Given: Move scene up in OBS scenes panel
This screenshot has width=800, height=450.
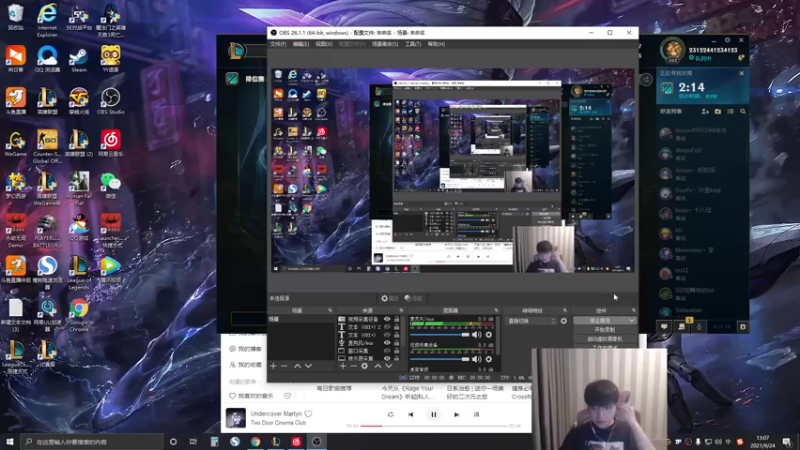Looking at the screenshot, I should click(x=297, y=366).
